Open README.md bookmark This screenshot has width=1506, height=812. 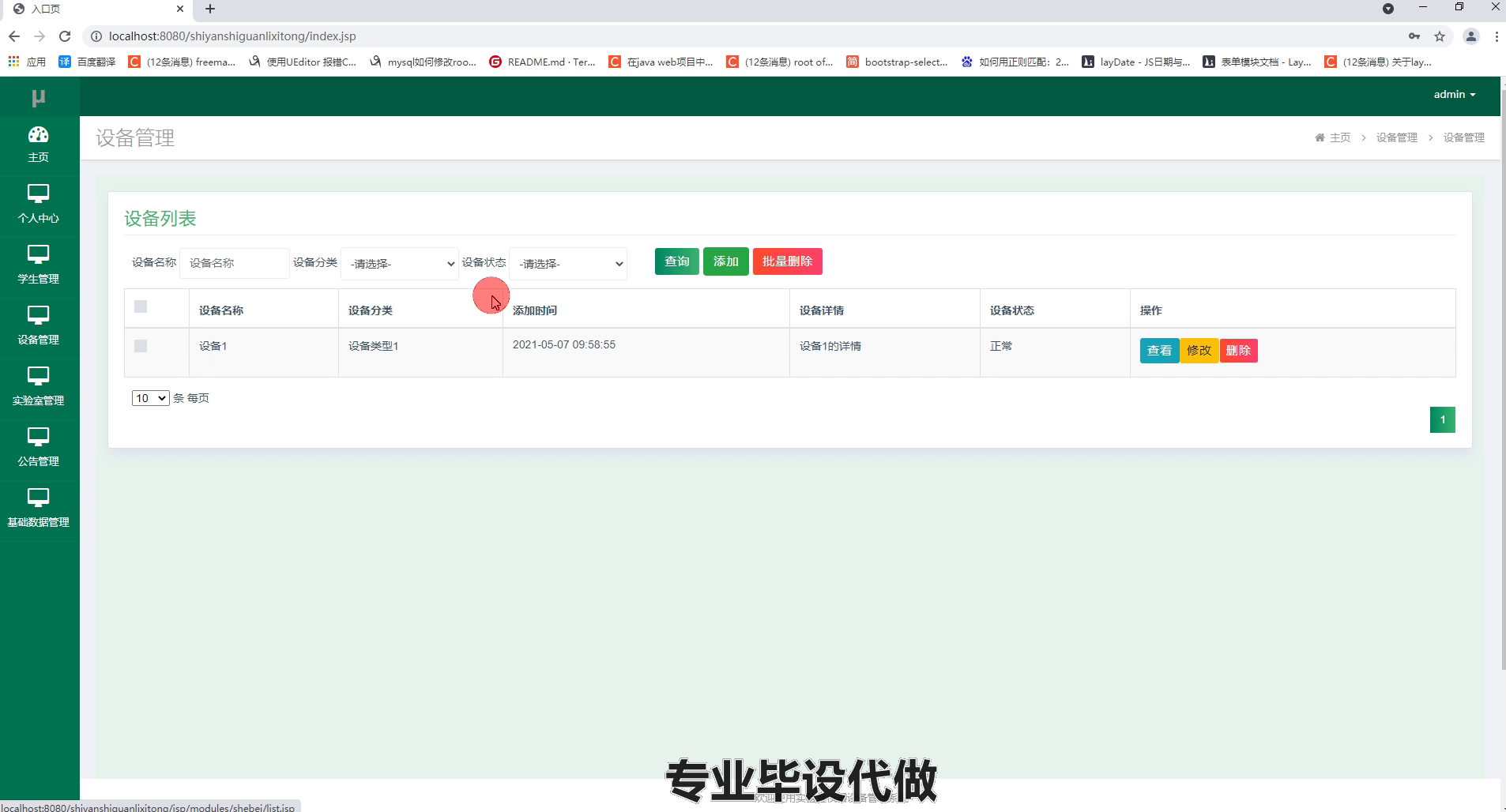coord(543,62)
